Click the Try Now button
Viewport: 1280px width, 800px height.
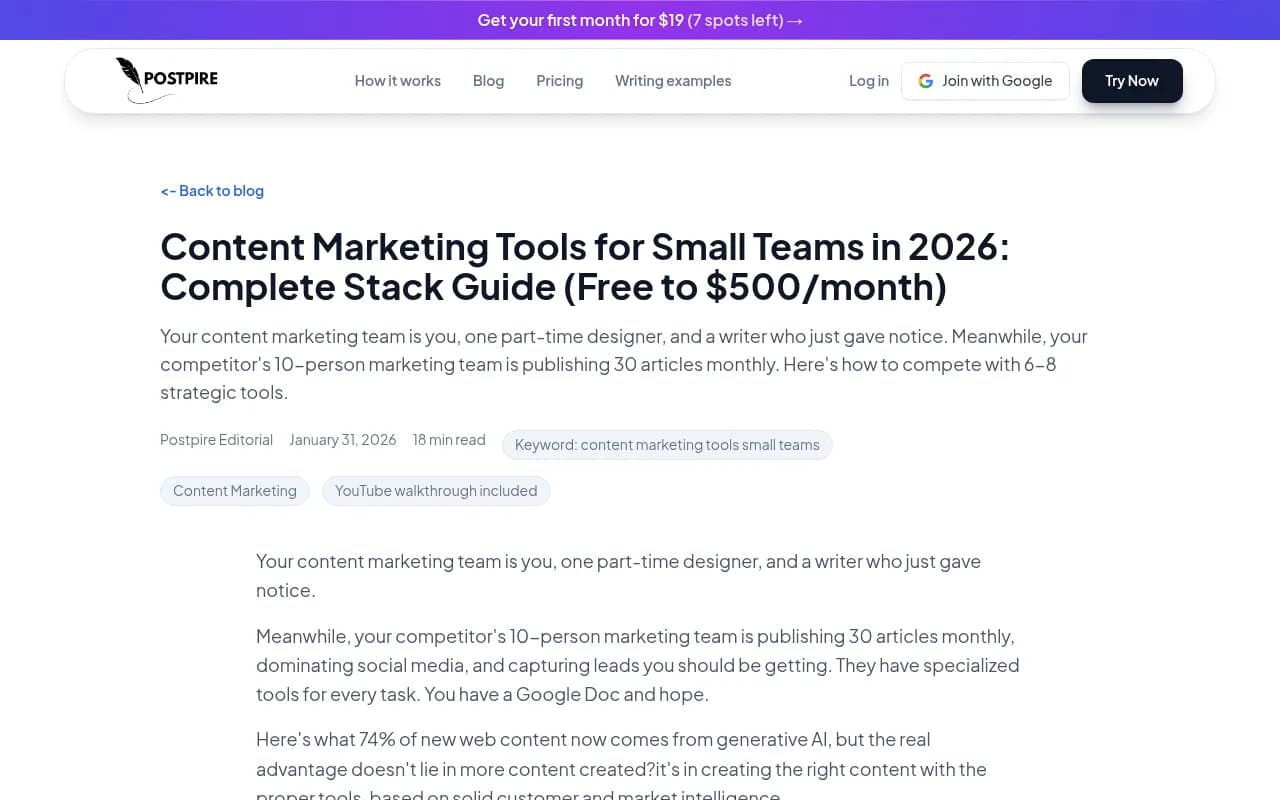point(1131,81)
